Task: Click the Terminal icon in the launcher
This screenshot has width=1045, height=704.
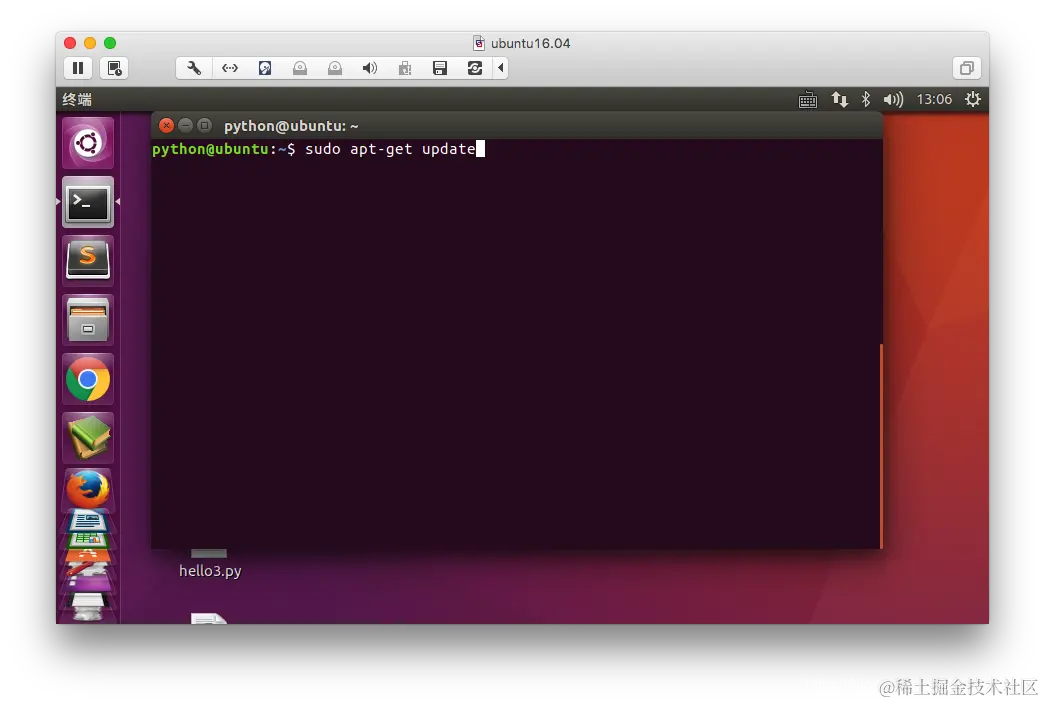Action: point(88,202)
